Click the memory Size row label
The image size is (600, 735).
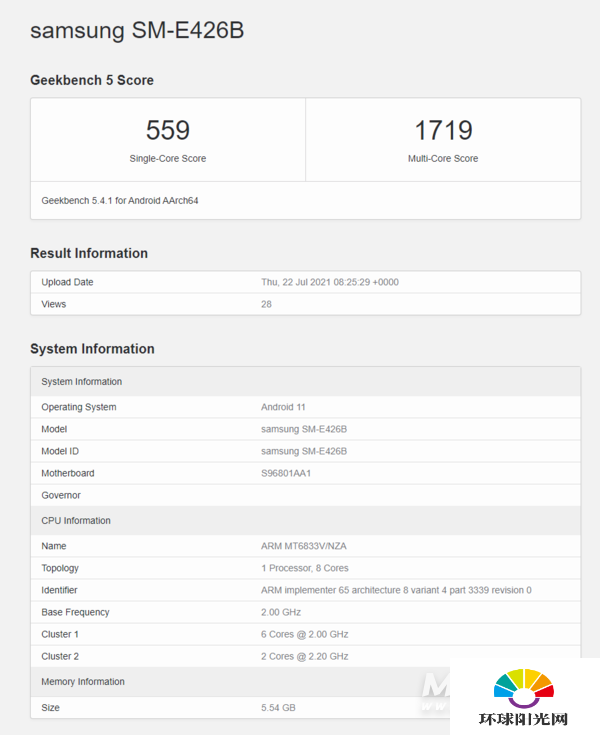point(50,708)
